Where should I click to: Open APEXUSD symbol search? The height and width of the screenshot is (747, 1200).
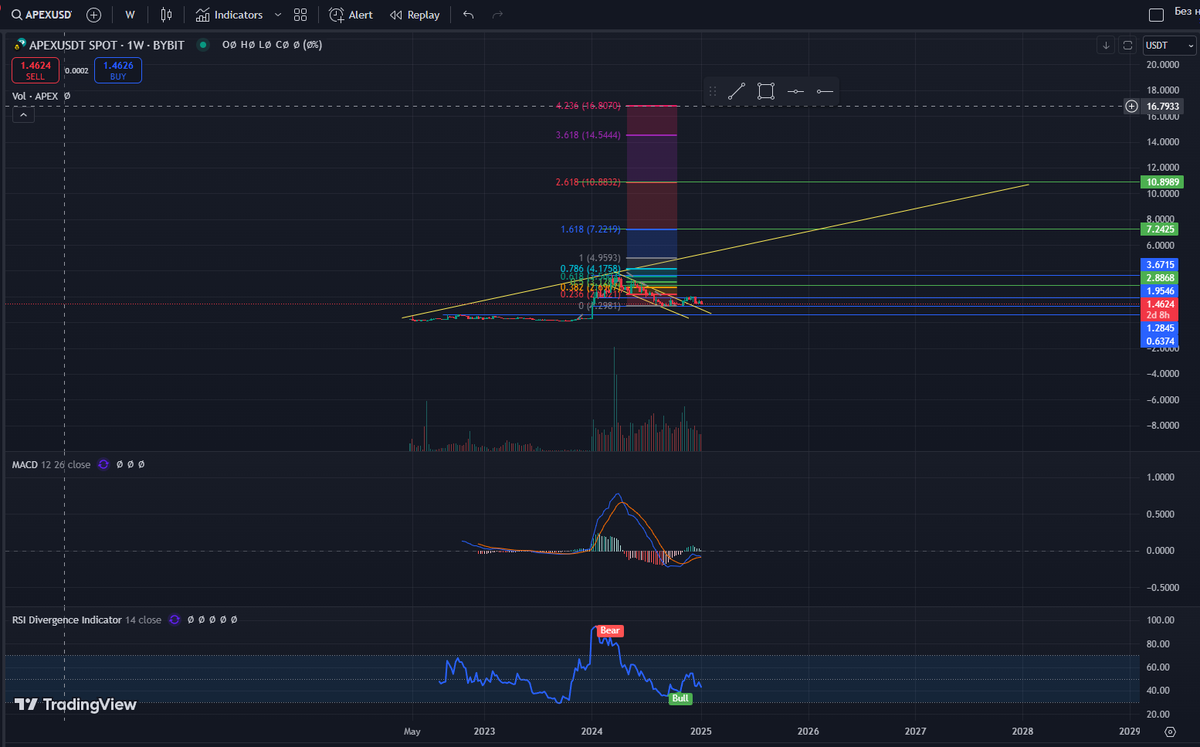40,15
